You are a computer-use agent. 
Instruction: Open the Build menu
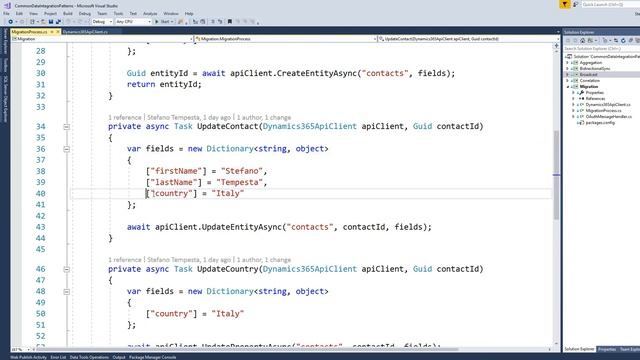(x=68, y=13)
